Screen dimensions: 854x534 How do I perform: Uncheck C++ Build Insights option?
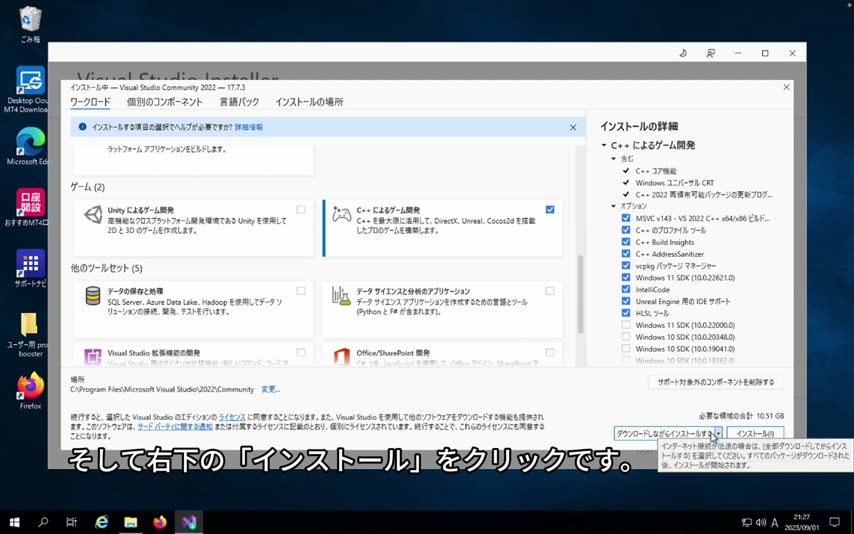(x=626, y=242)
